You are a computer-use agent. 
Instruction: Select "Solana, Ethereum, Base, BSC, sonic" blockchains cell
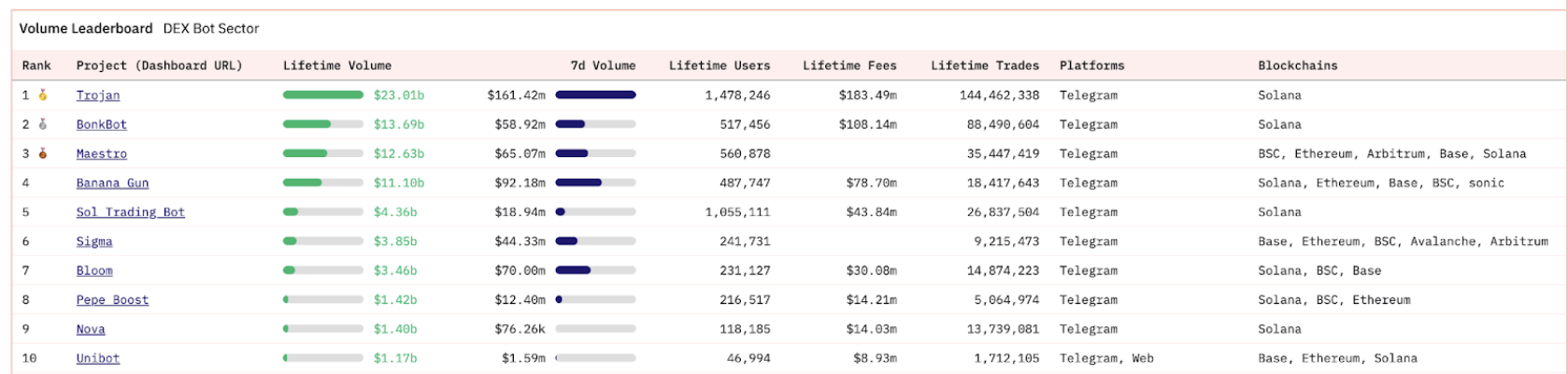[1381, 183]
